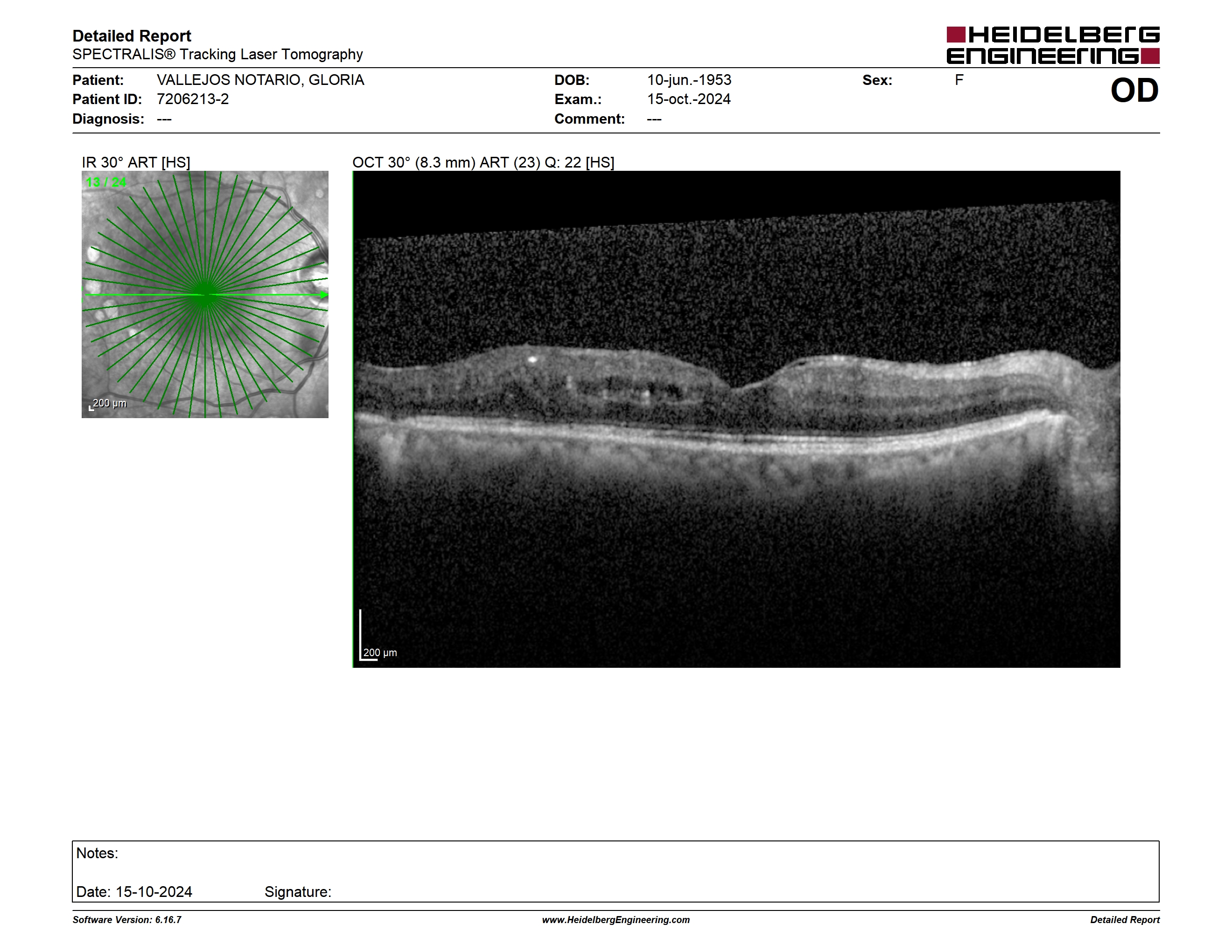Click the "Detailed Report" footer text

coord(1125,920)
